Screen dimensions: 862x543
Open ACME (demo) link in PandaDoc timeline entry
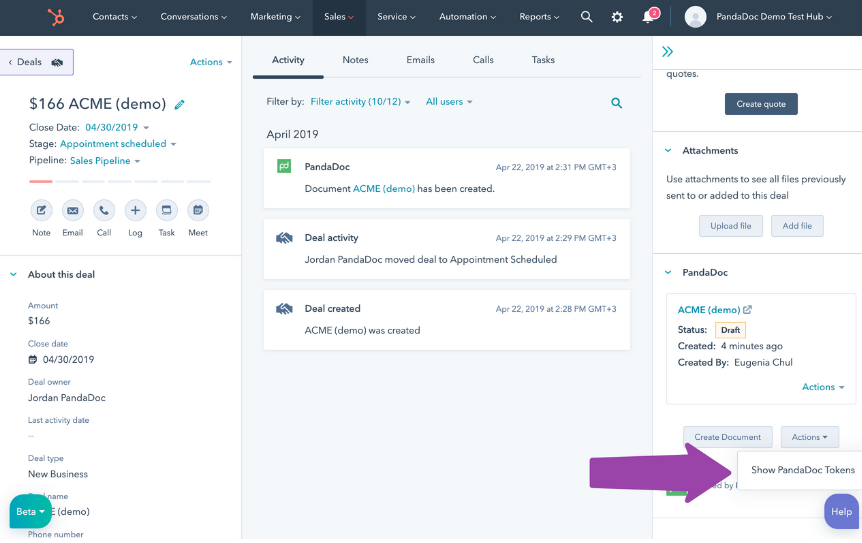tap(384, 189)
